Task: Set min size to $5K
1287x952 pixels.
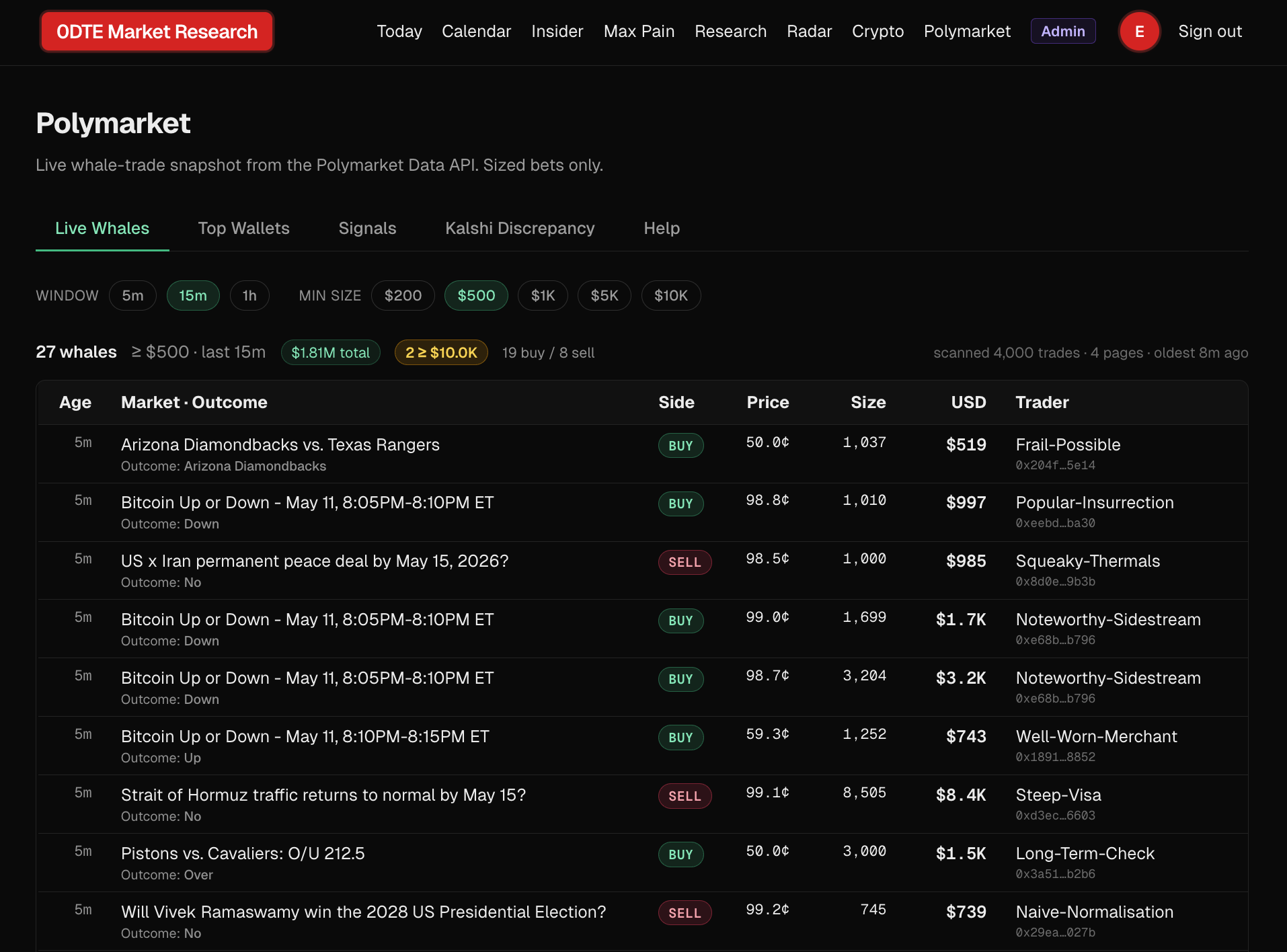Action: pyautogui.click(x=604, y=296)
